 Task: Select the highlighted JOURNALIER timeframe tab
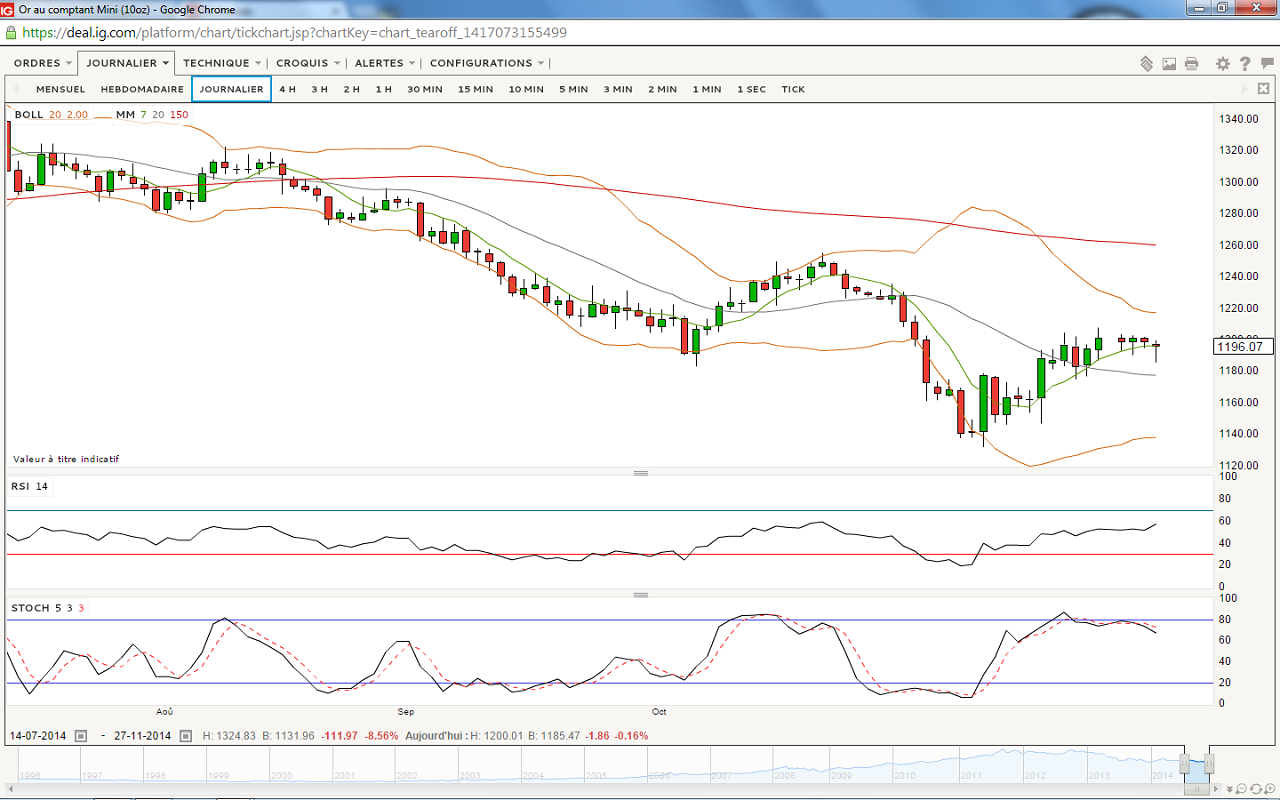pyautogui.click(x=231, y=89)
